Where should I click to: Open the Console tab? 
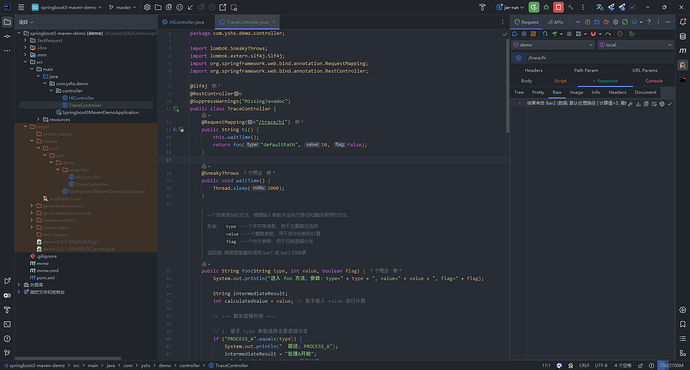[x=654, y=81]
